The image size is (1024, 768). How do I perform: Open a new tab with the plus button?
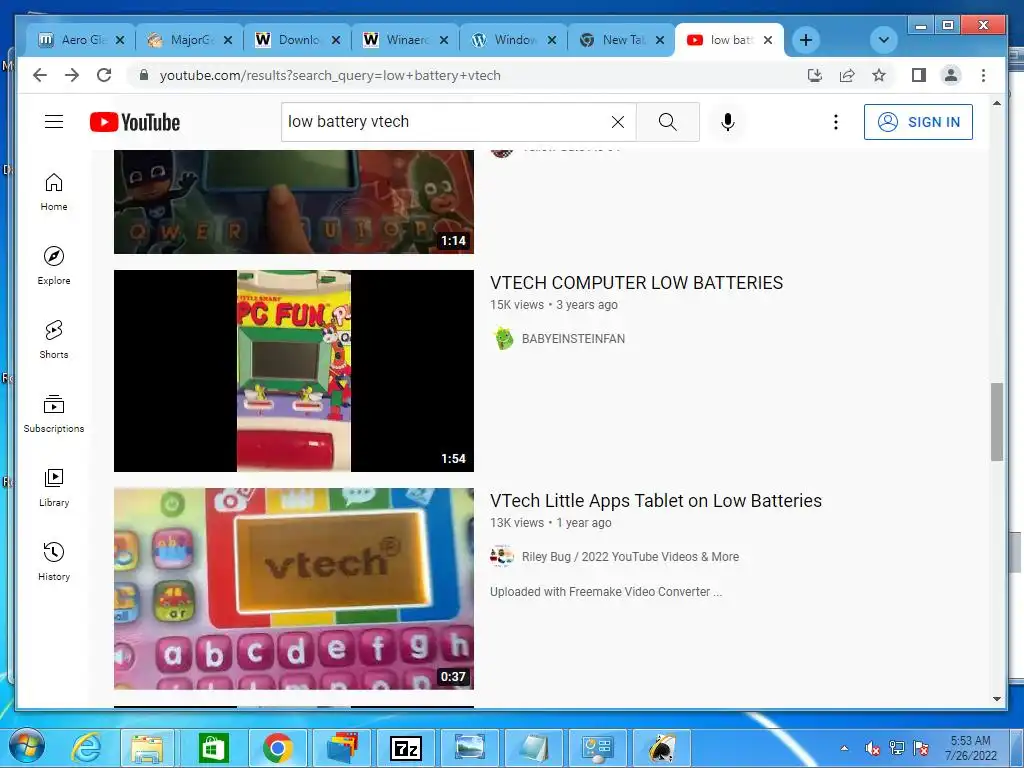806,40
